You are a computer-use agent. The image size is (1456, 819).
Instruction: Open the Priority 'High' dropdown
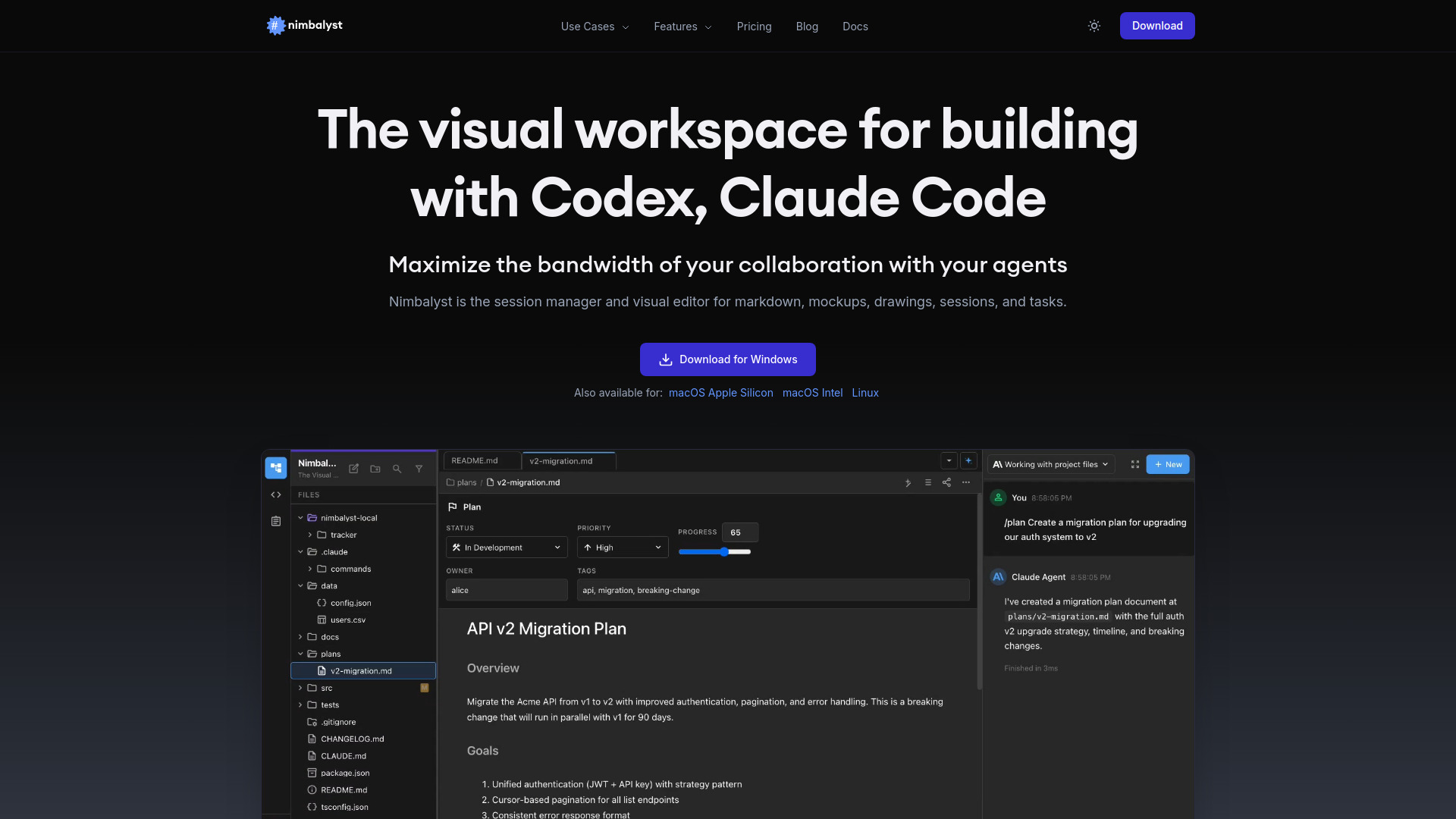(622, 548)
